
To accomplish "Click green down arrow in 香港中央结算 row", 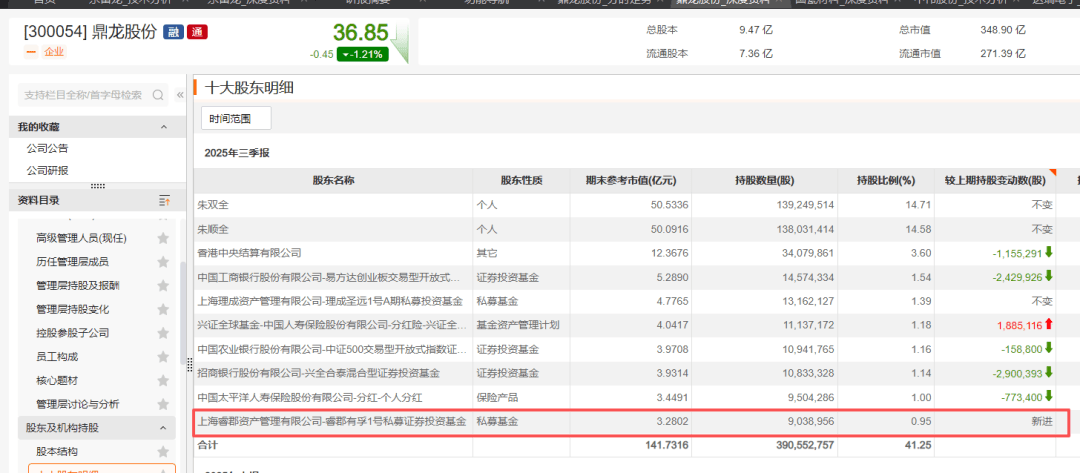I will [x=1047, y=253].
